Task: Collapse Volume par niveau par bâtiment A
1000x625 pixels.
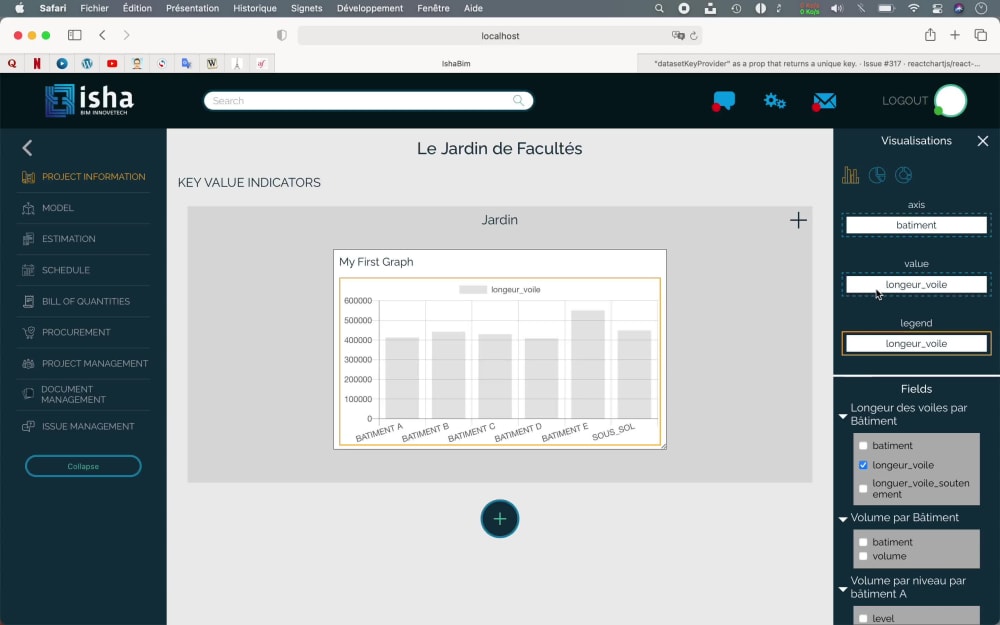Action: click(x=843, y=589)
